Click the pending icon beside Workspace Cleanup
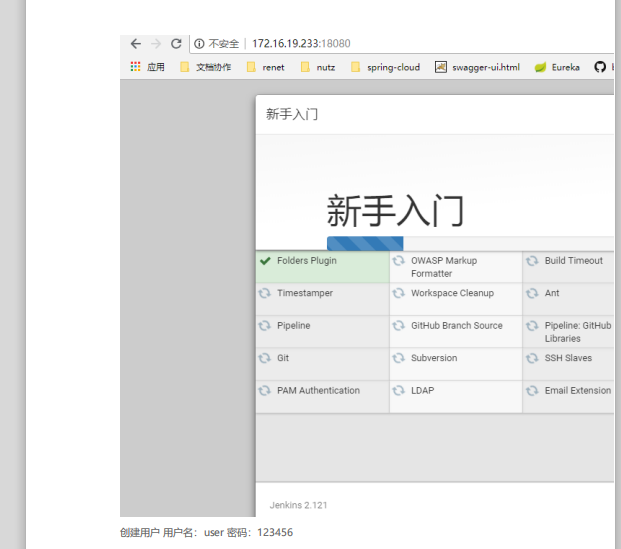The width and height of the screenshot is (621, 549). coord(398,293)
